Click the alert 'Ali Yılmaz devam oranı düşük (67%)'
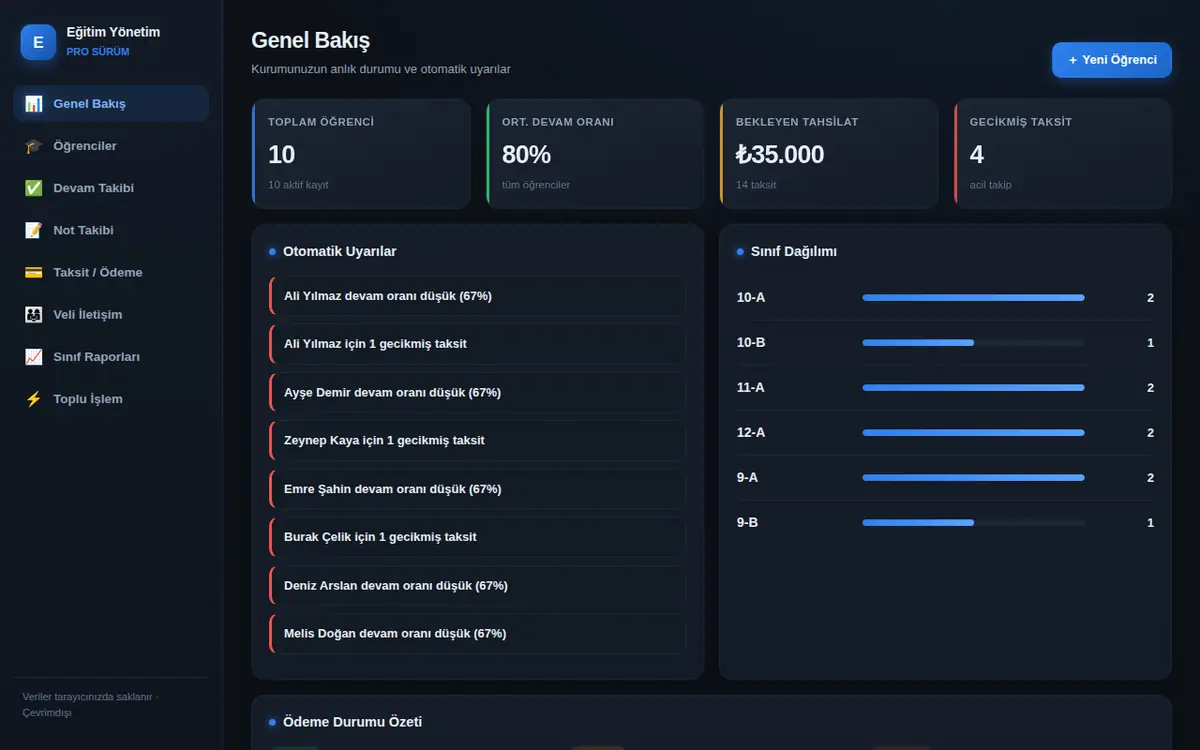 pos(477,296)
